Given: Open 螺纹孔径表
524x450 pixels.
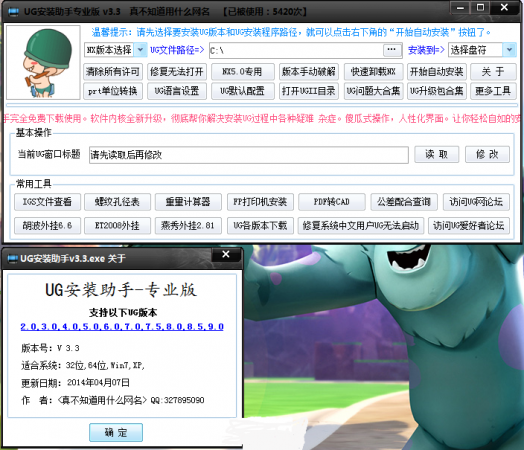Looking at the screenshot, I should coord(117,202).
